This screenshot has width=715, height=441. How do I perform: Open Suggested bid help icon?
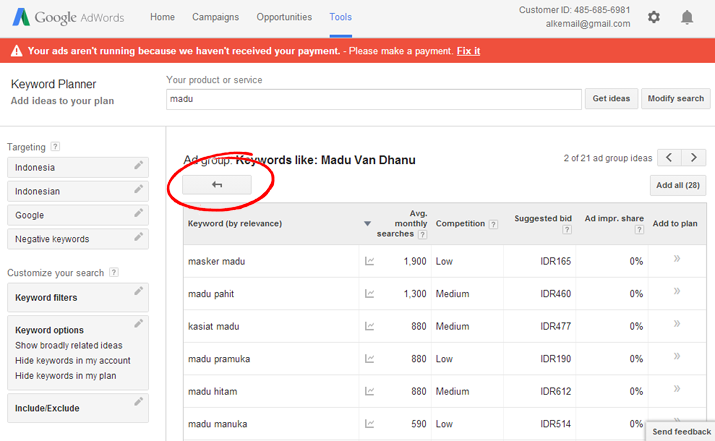[567, 229]
